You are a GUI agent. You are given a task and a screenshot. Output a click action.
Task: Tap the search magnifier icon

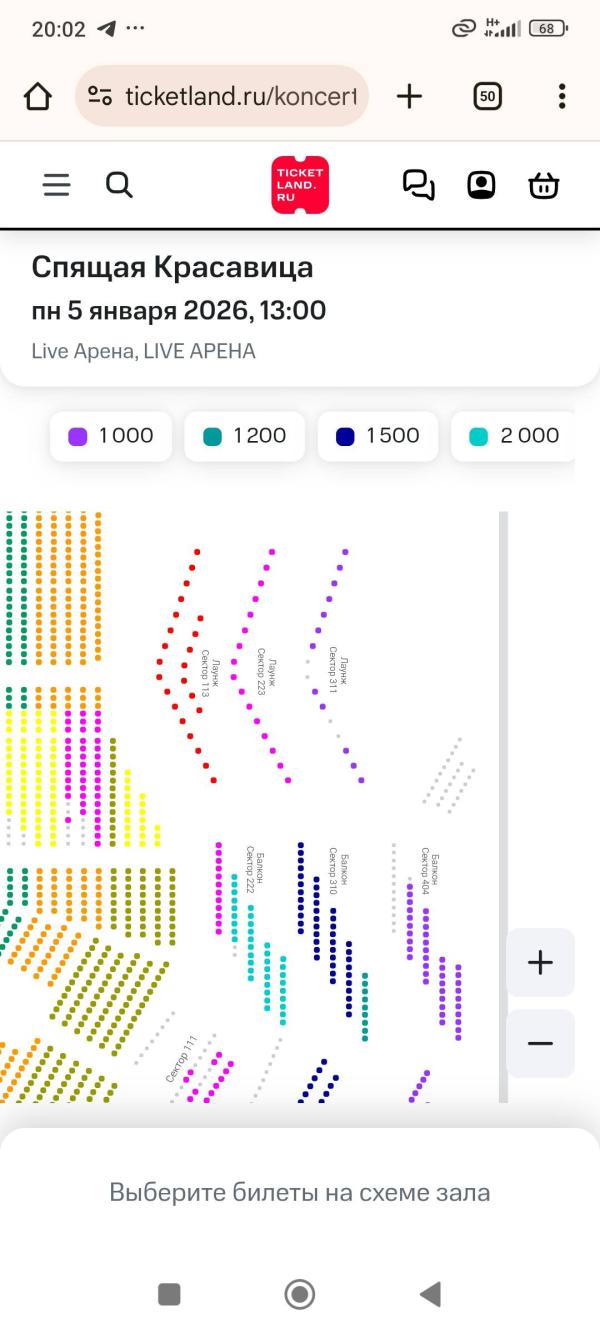(119, 185)
